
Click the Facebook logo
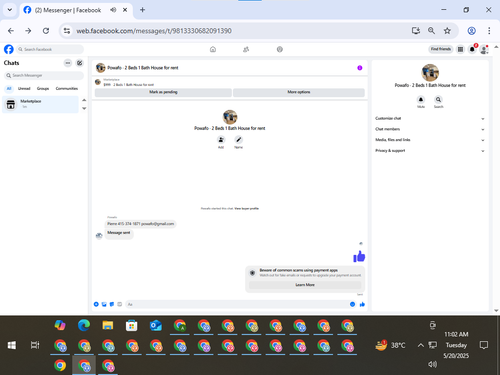coord(9,49)
